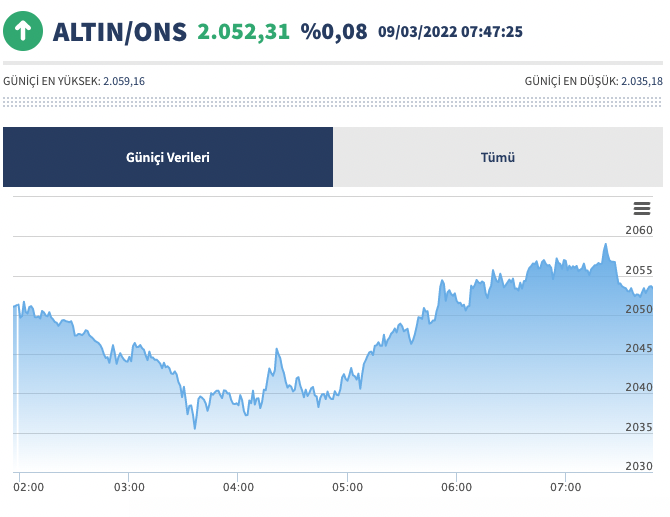The height and width of the screenshot is (517, 670).
Task: Click the 04:00 time axis label
Action: 238,487
